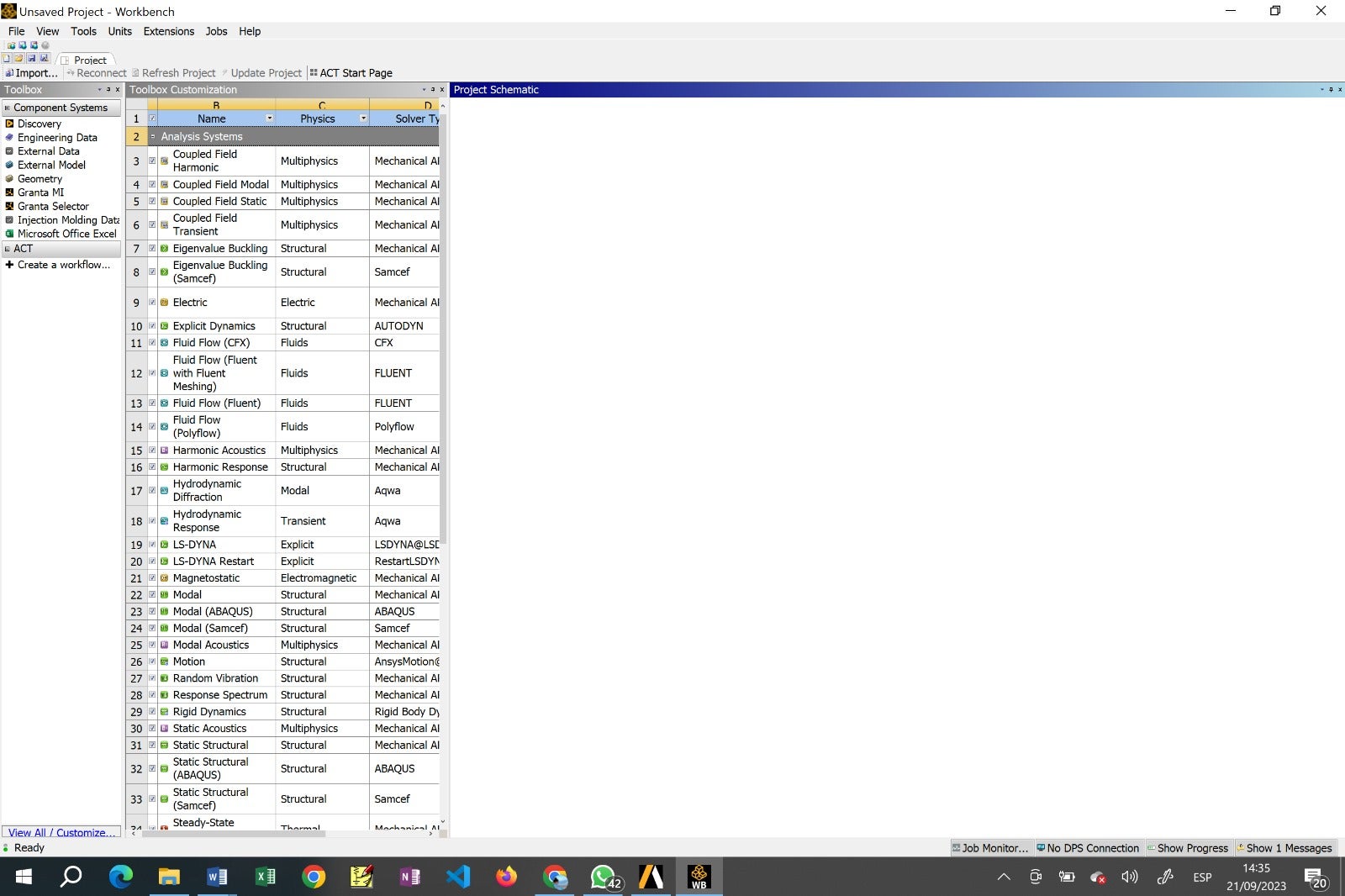The image size is (1345, 896).
Task: Click the Open project folder icon
Action: point(19,59)
